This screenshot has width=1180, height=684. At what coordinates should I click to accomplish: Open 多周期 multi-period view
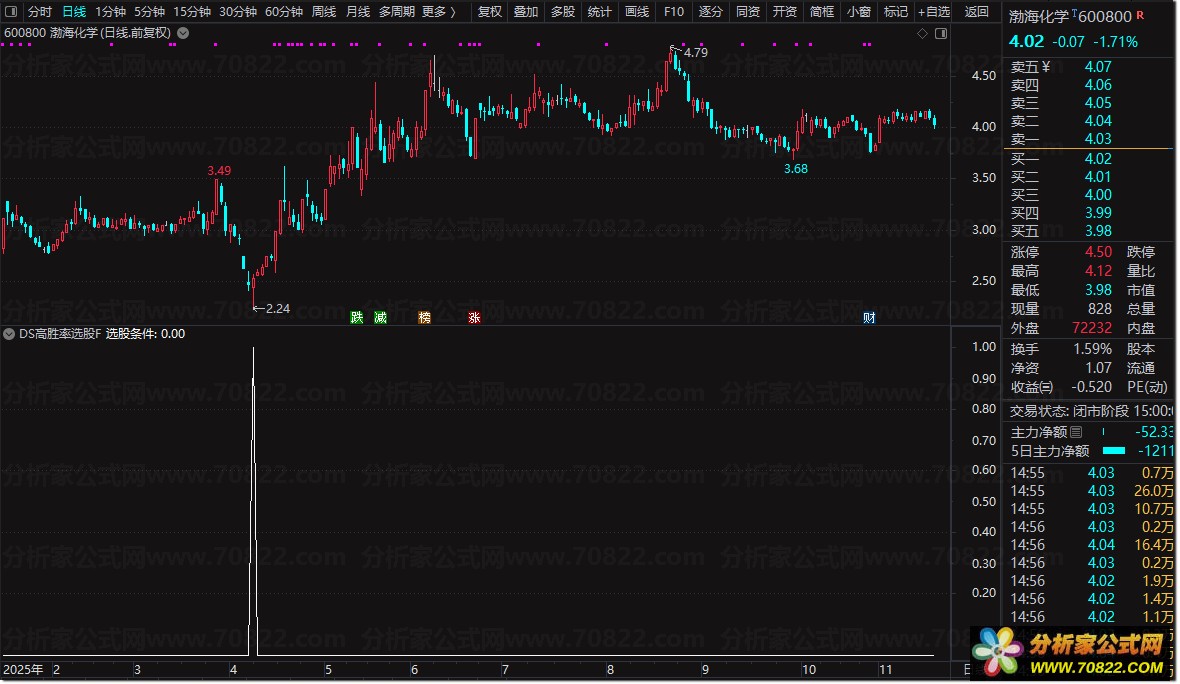pyautogui.click(x=397, y=11)
